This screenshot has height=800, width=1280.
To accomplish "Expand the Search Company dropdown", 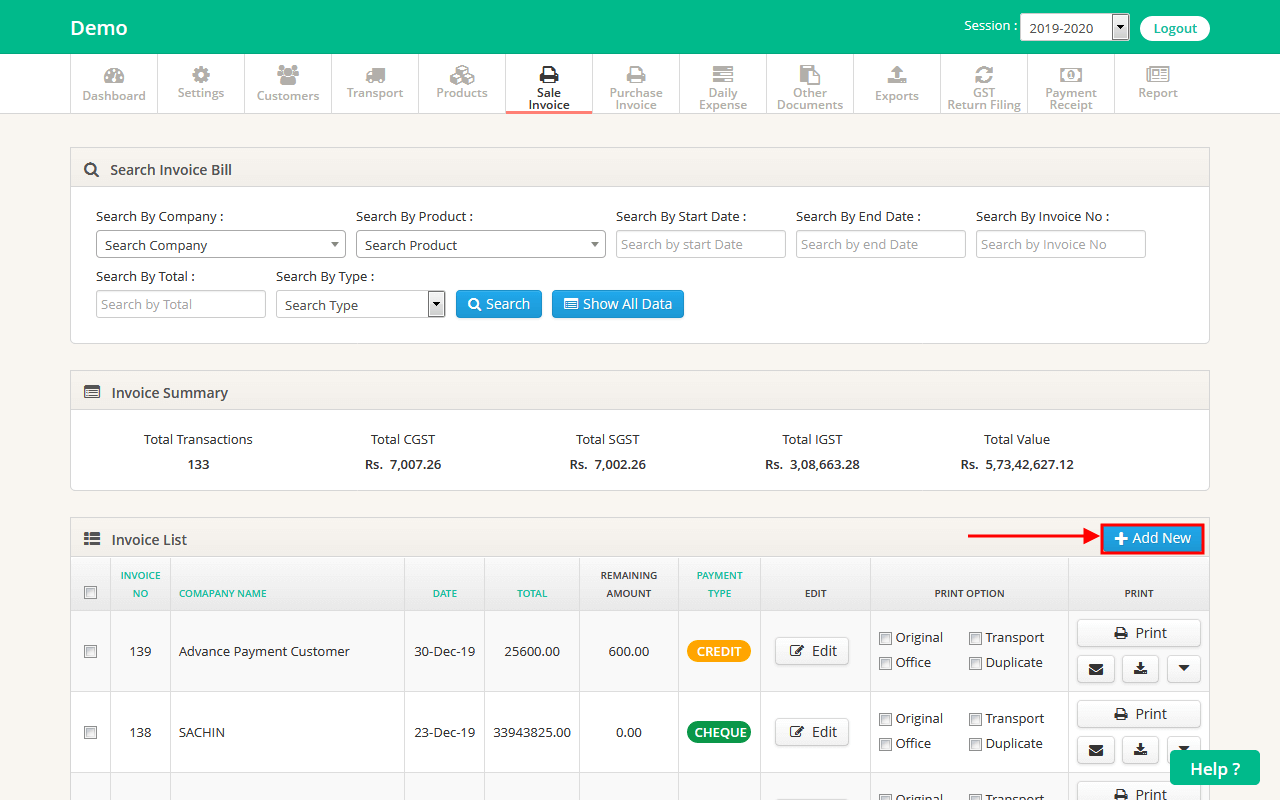I will pyautogui.click(x=220, y=245).
